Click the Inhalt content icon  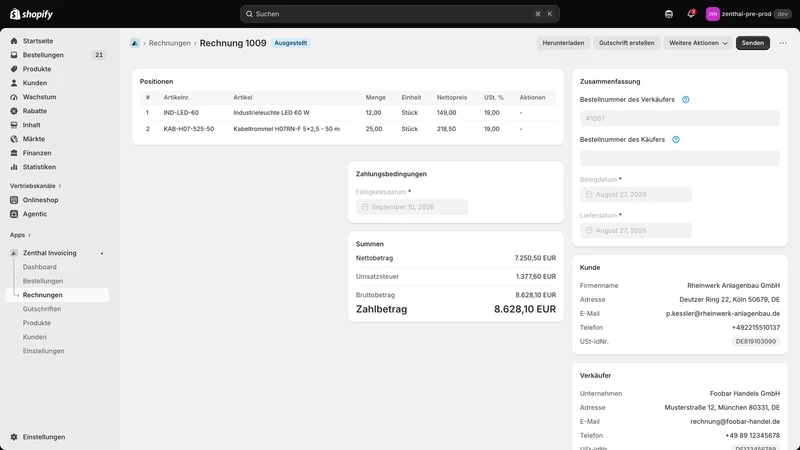click(x=14, y=125)
